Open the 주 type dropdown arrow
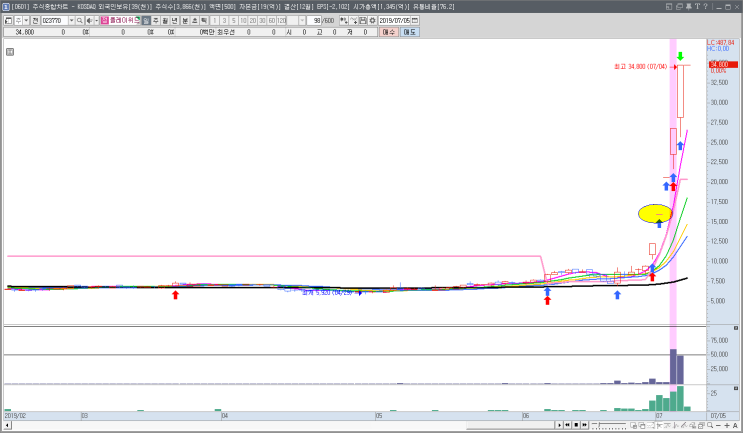The image size is (743, 433). [26, 20]
